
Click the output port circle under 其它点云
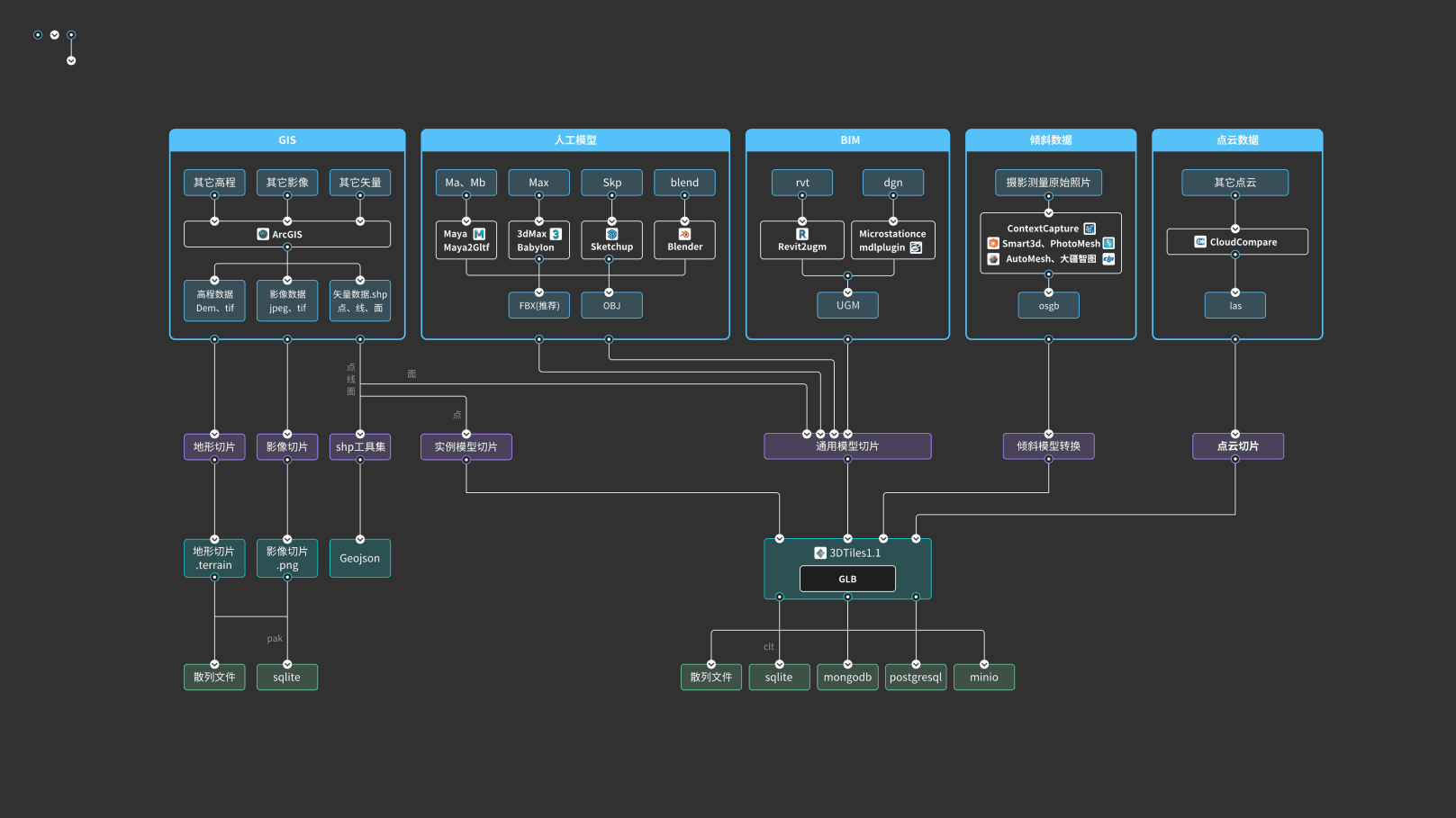coord(1235,195)
